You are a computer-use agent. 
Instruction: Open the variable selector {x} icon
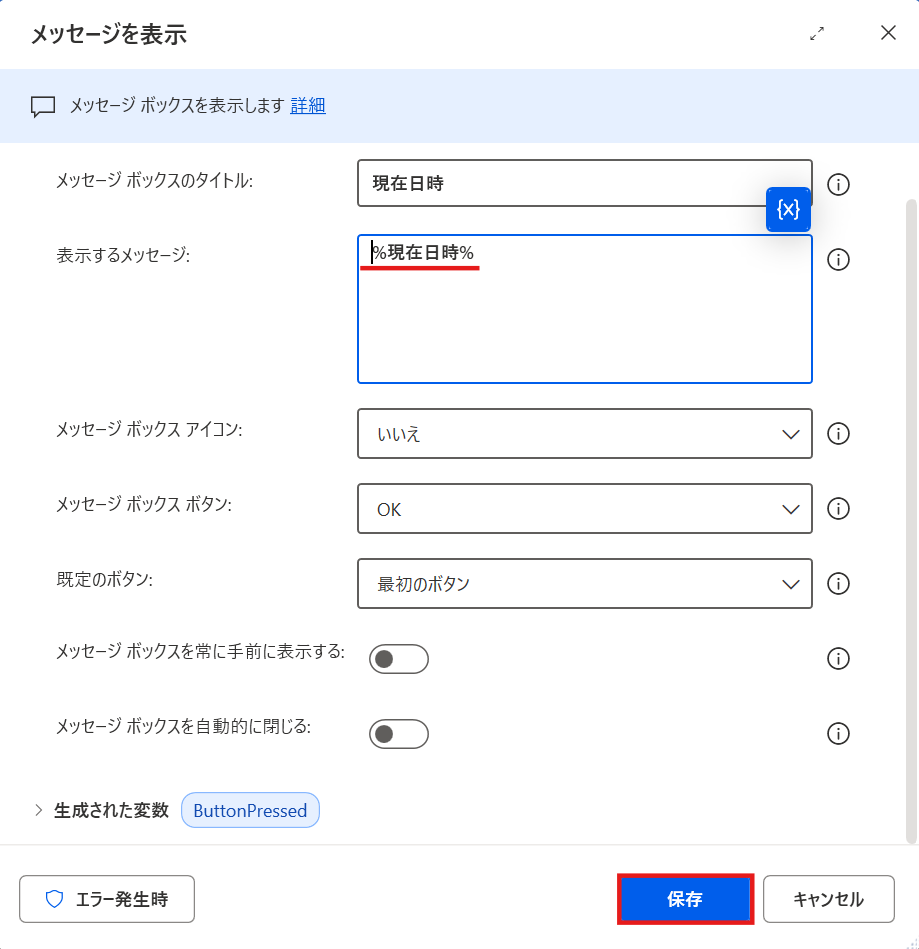pyautogui.click(x=788, y=209)
